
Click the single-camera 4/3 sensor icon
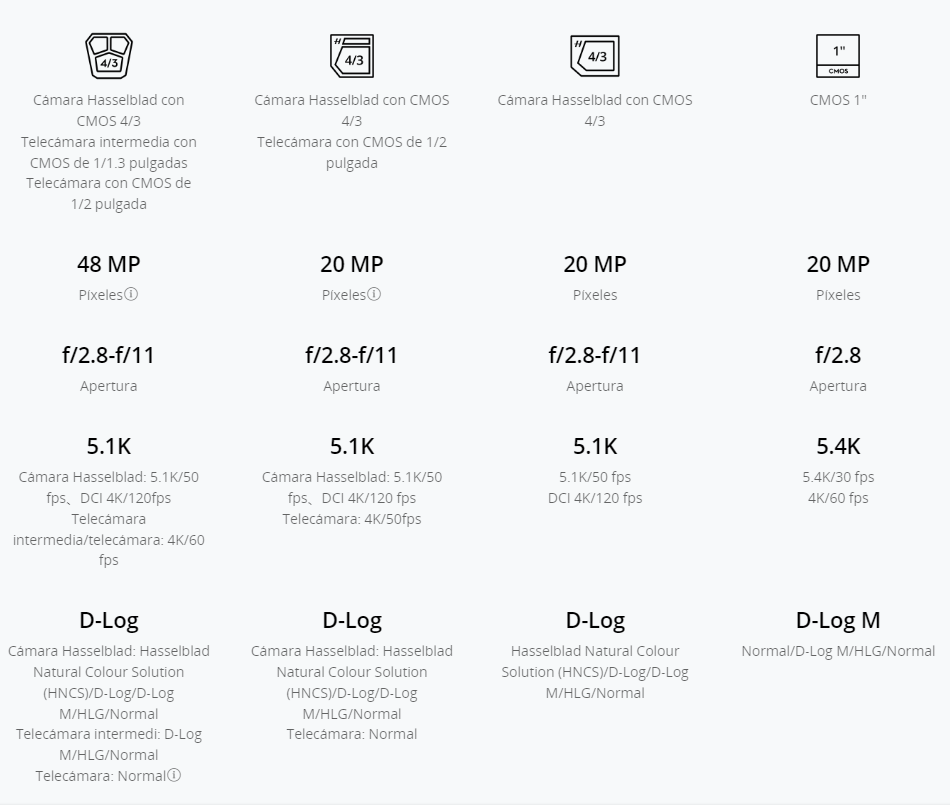pos(594,56)
